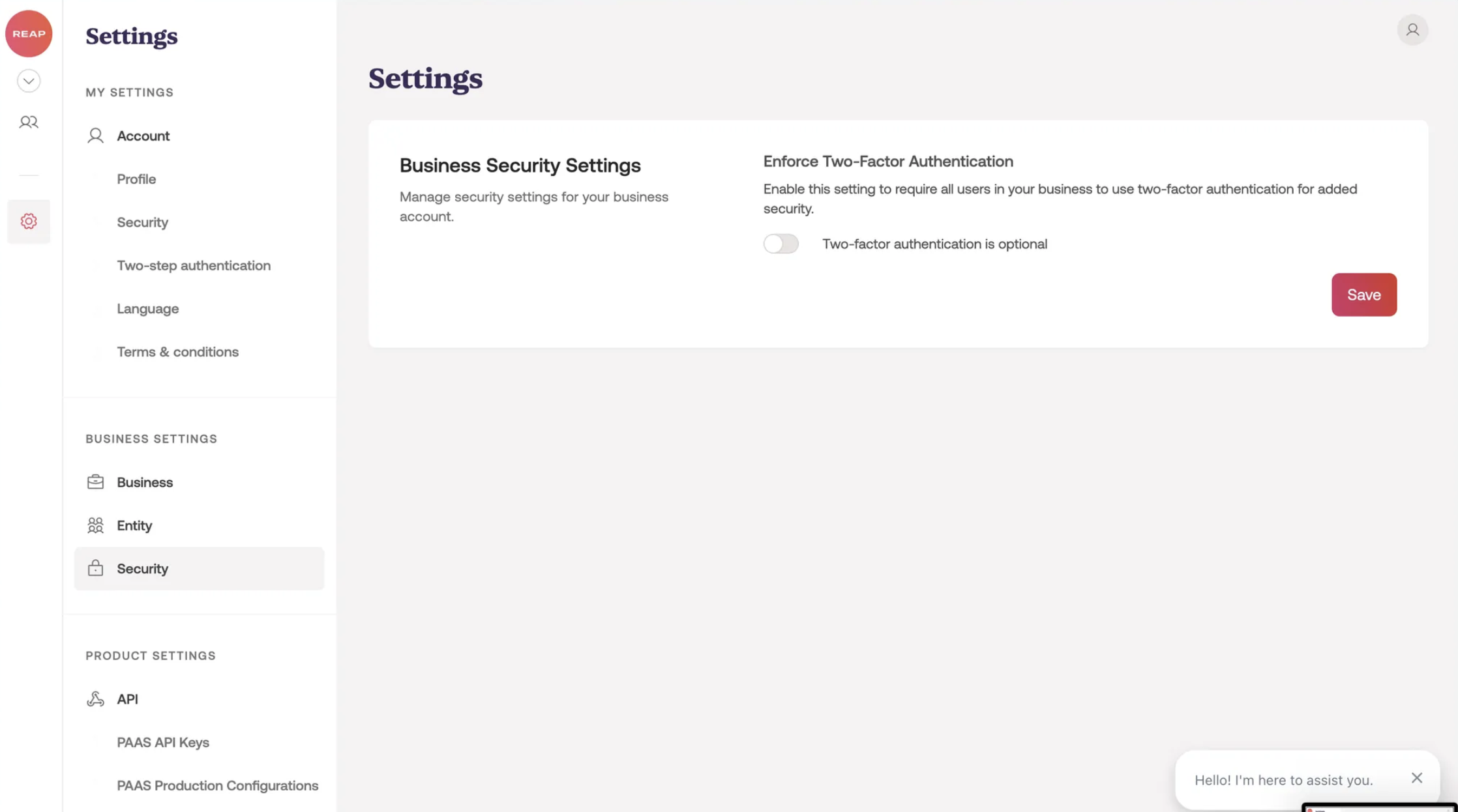This screenshot has height=812, width=1458.
Task: Click the settings gear icon in left rail
Action: 29,222
